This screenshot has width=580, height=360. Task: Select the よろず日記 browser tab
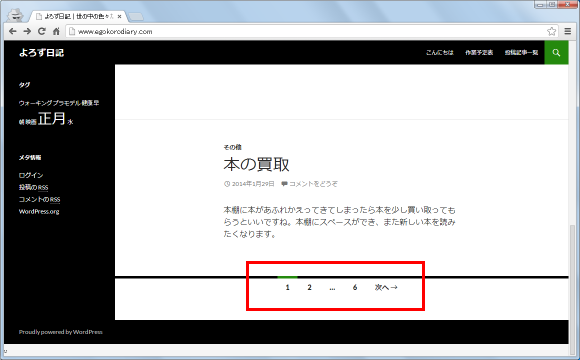pos(79,17)
